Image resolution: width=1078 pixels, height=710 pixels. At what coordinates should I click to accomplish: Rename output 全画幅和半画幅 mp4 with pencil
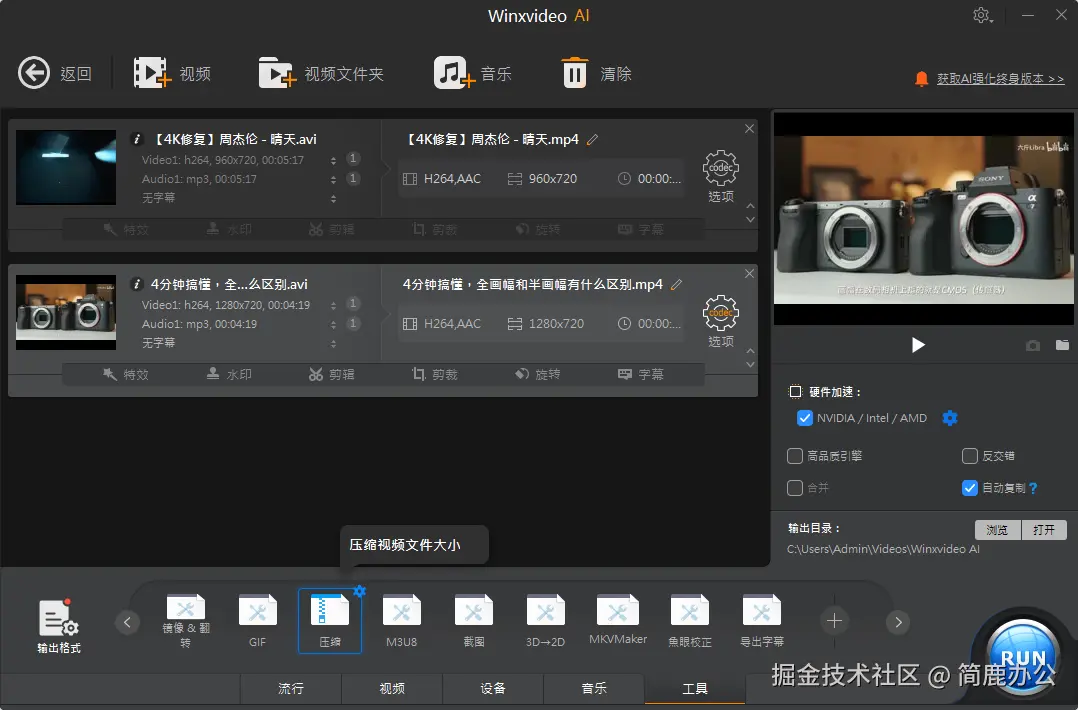[x=676, y=285]
